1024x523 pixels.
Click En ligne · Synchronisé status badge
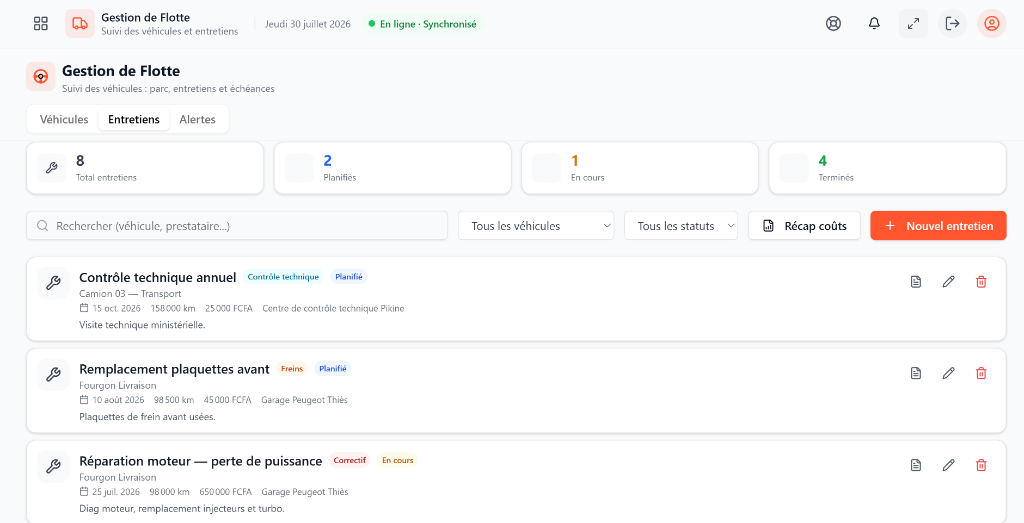(423, 24)
